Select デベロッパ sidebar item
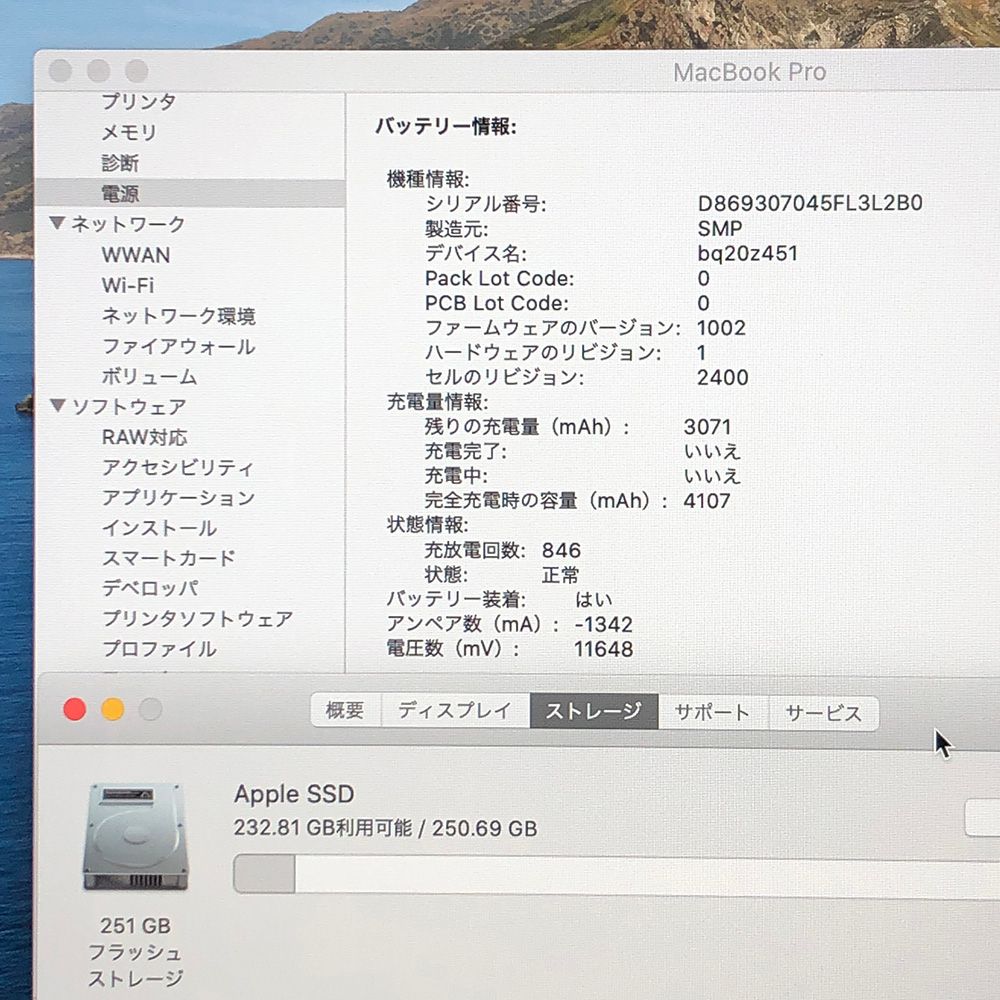 (x=150, y=588)
